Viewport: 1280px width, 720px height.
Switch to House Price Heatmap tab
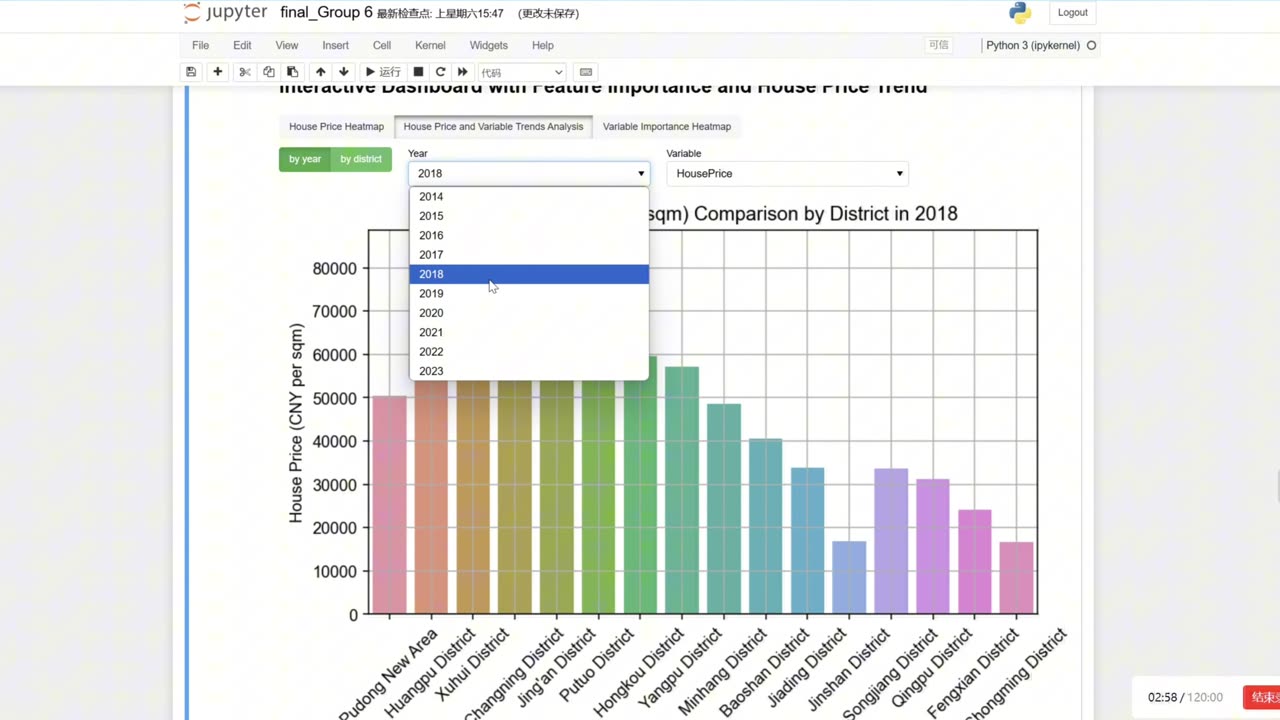pos(336,126)
